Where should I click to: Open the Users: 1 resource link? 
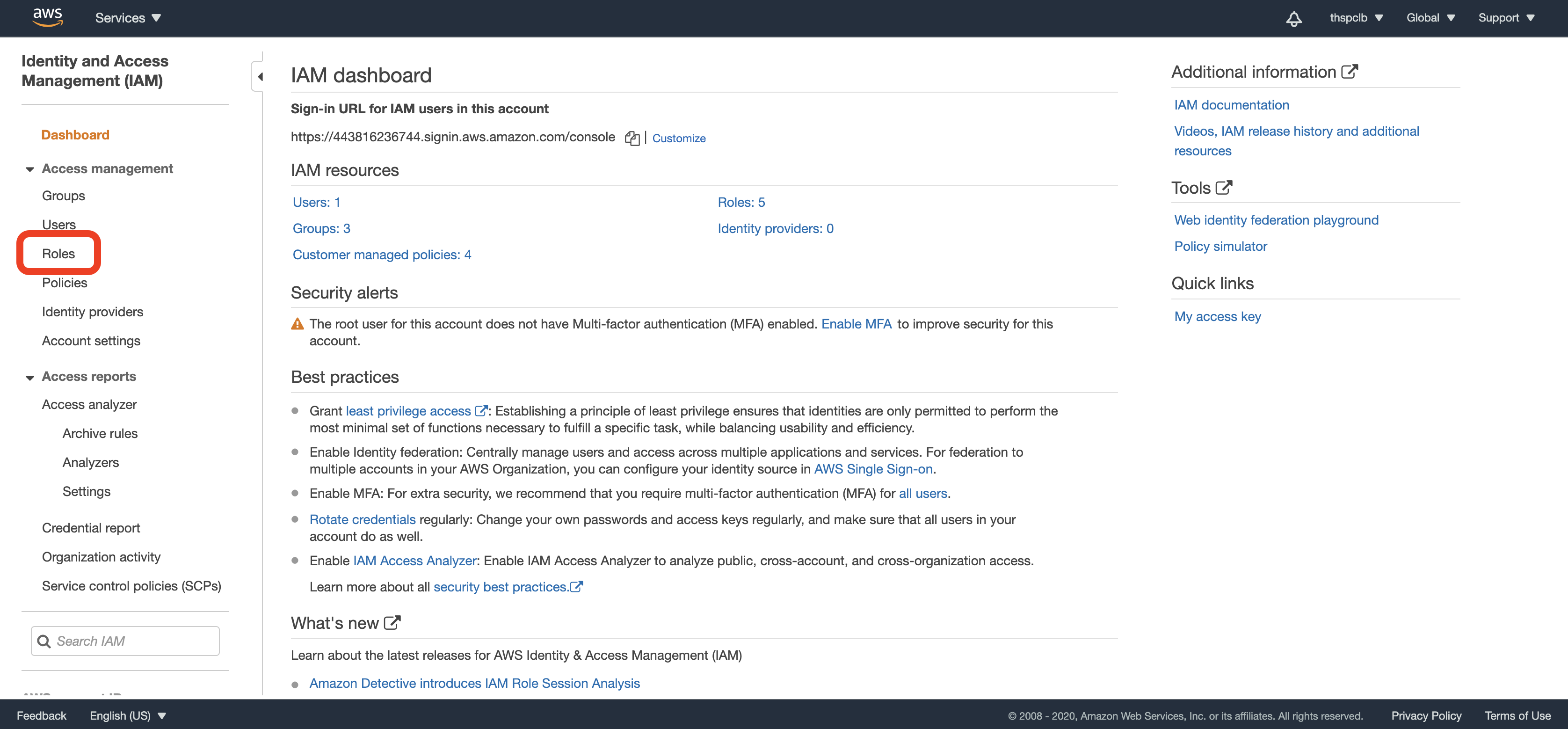[x=317, y=202]
